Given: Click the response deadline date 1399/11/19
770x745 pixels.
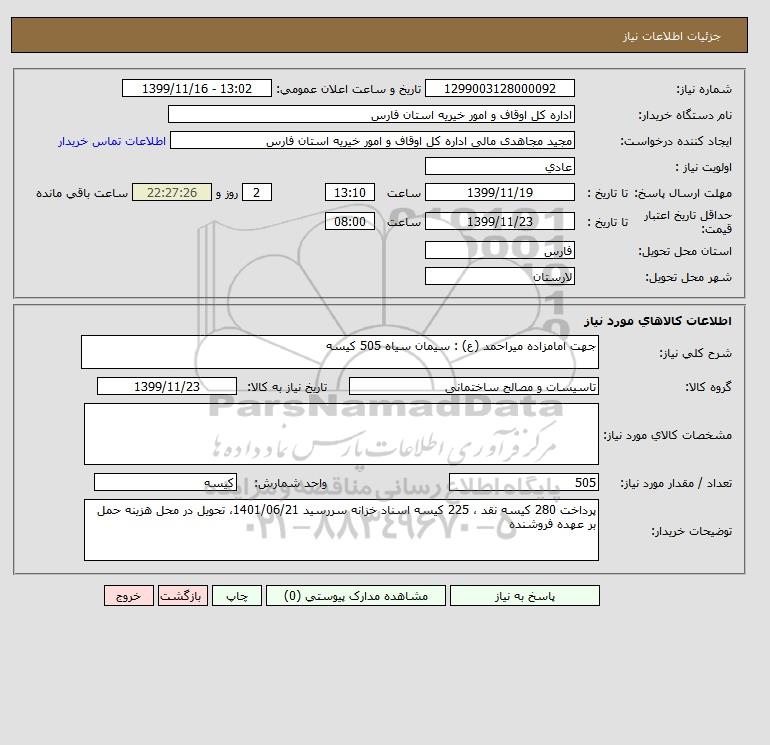Looking at the screenshot, I should 499,193.
